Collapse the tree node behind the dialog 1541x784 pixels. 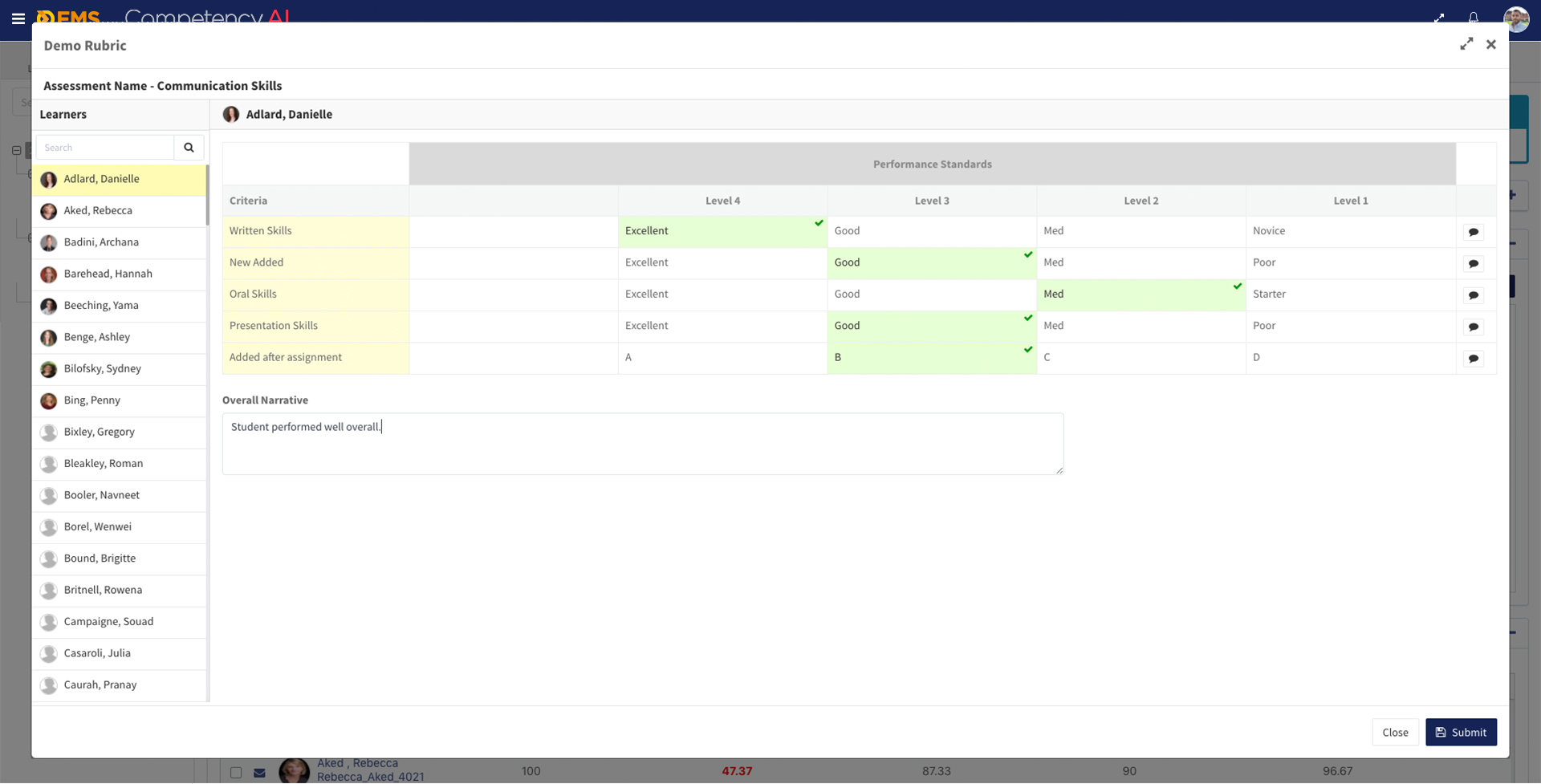coord(16,150)
